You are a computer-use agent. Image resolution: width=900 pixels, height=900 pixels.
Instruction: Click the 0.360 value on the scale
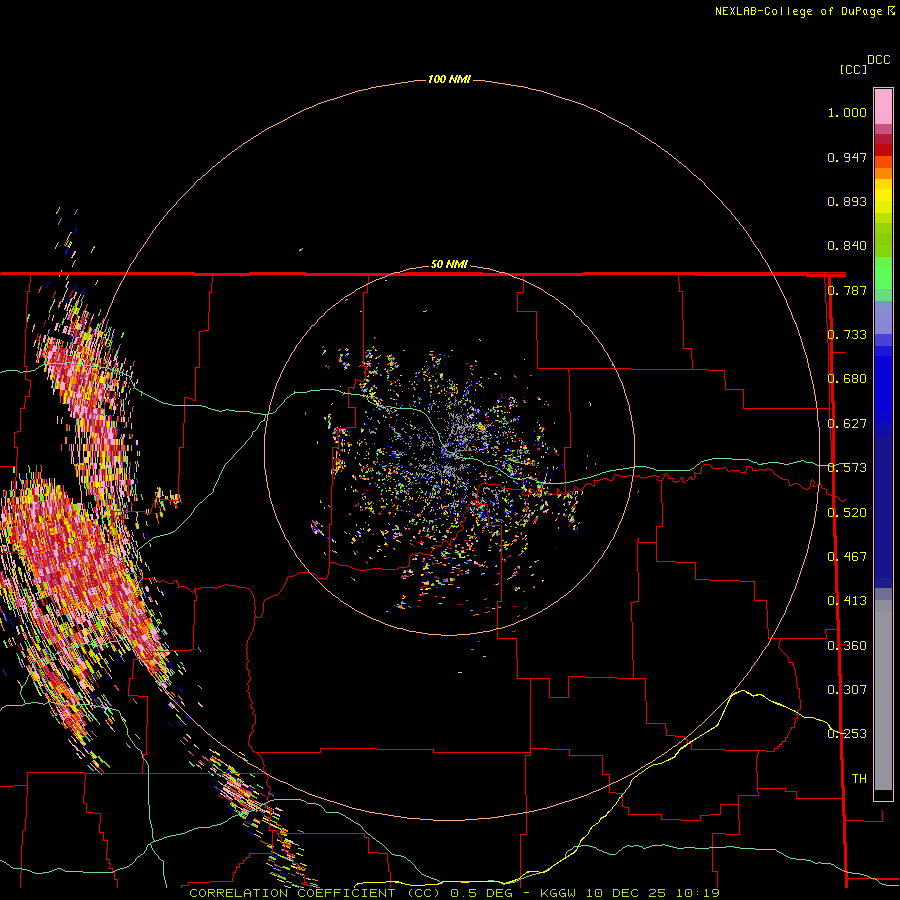(847, 646)
